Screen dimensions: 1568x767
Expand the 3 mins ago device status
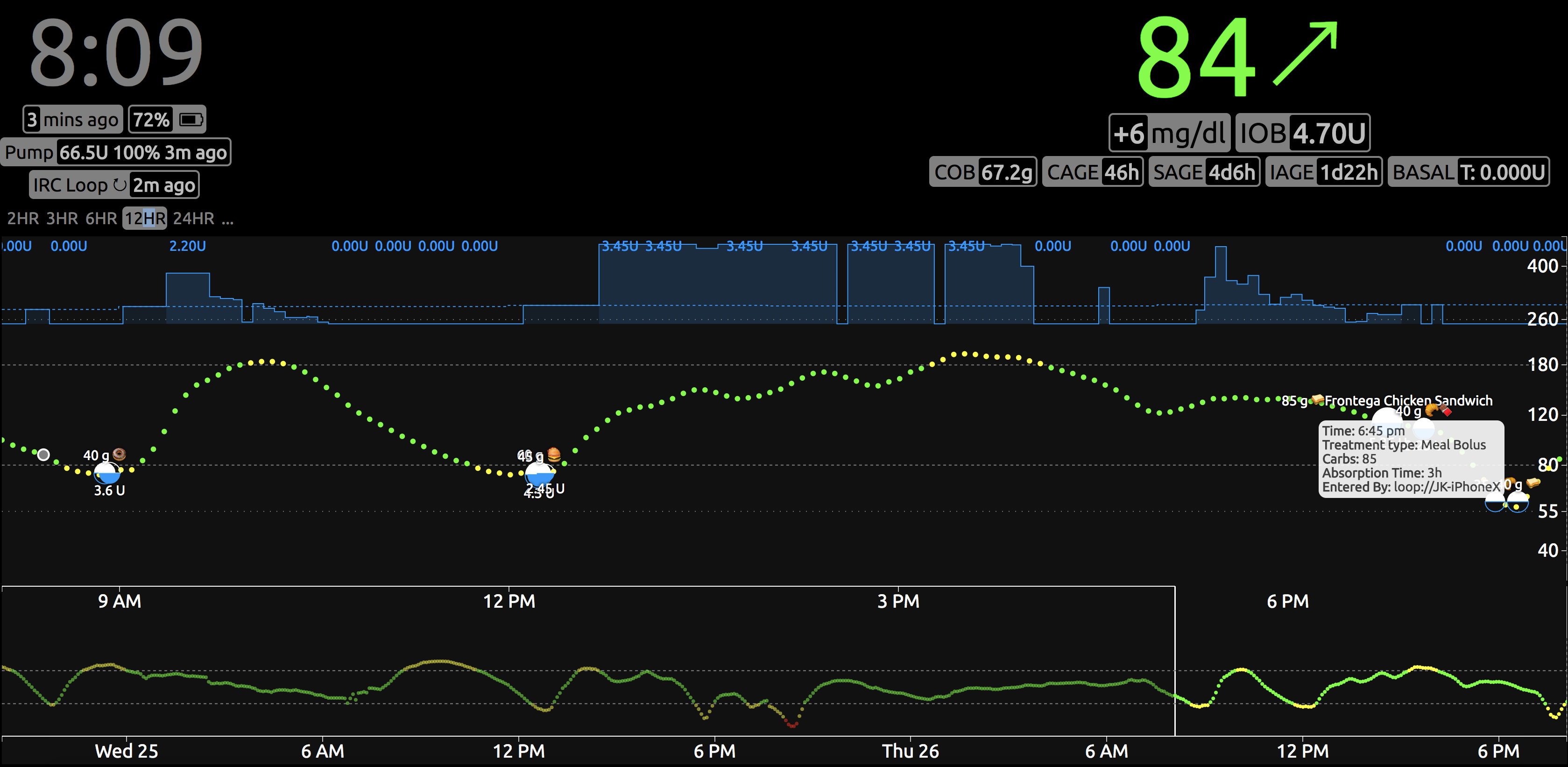click(72, 119)
